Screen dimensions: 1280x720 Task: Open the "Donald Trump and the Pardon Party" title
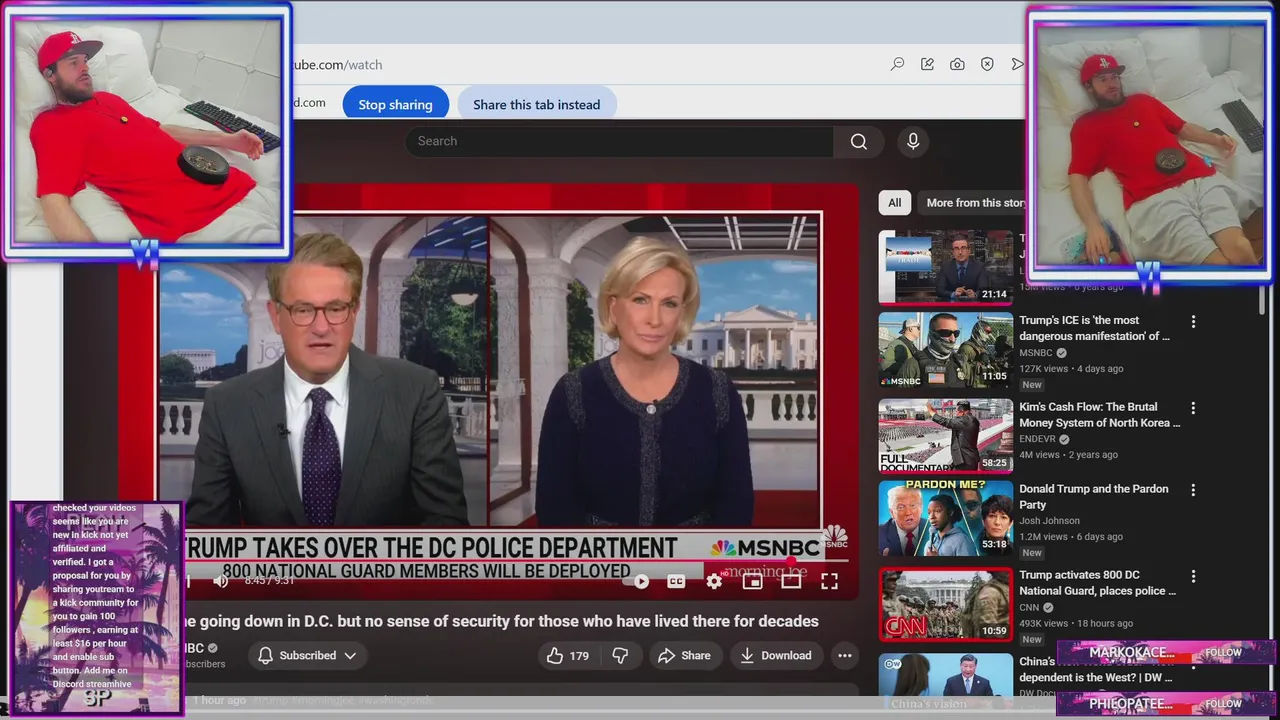point(1093,497)
